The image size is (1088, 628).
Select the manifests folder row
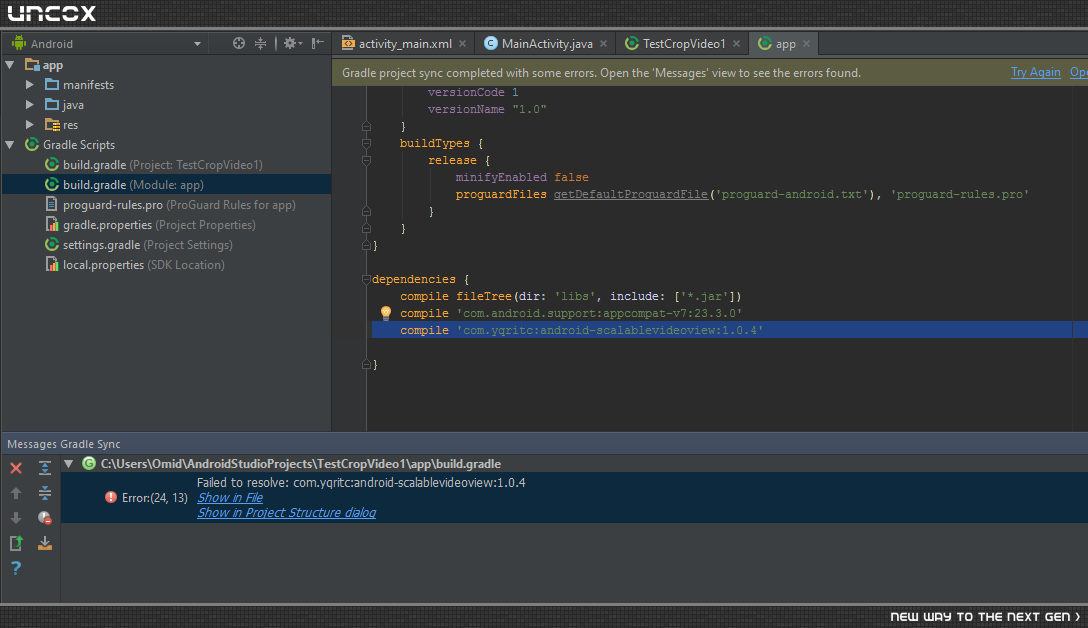pos(167,85)
